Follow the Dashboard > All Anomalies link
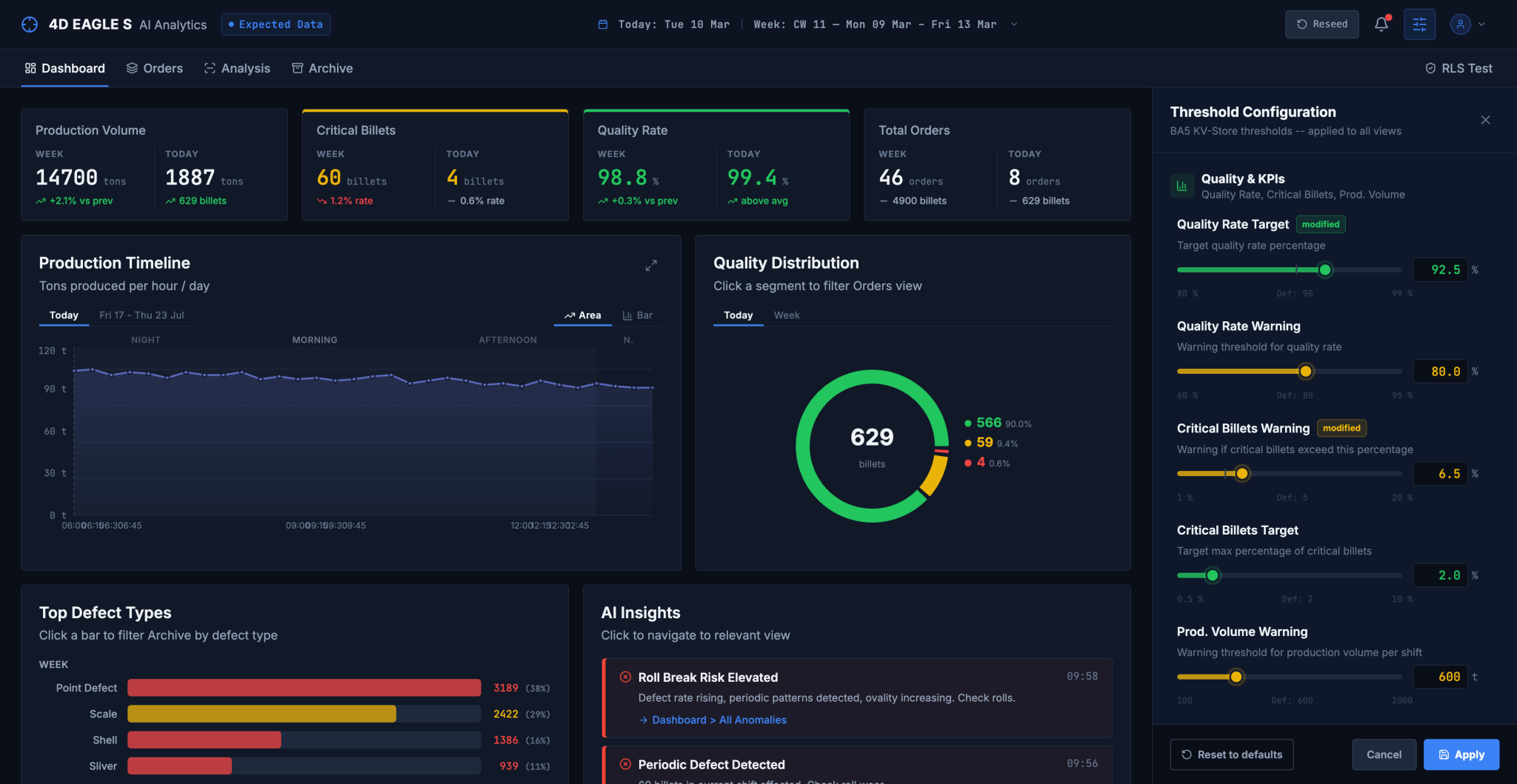Screen dimensions: 1517x784 713,720
